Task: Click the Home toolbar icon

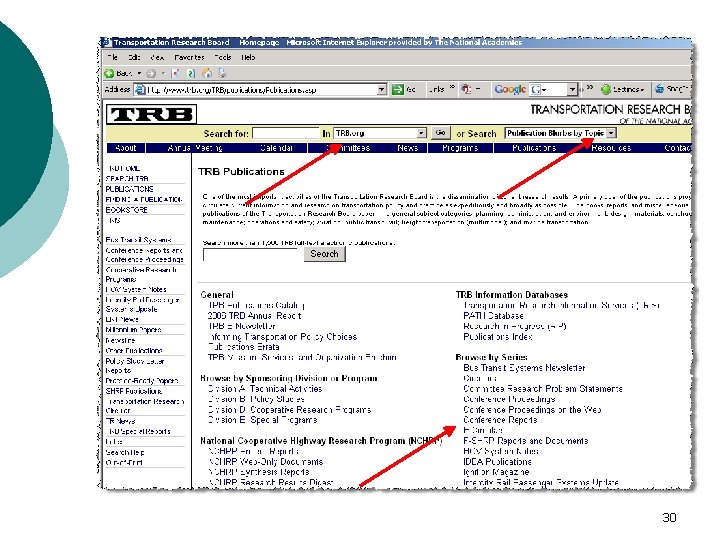Action: [x=207, y=73]
